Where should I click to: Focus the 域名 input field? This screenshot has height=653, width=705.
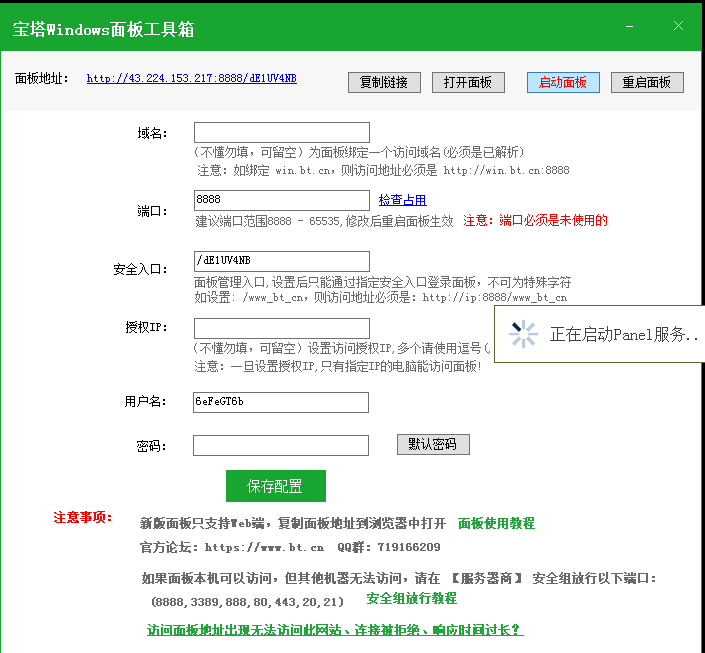pyautogui.click(x=282, y=133)
